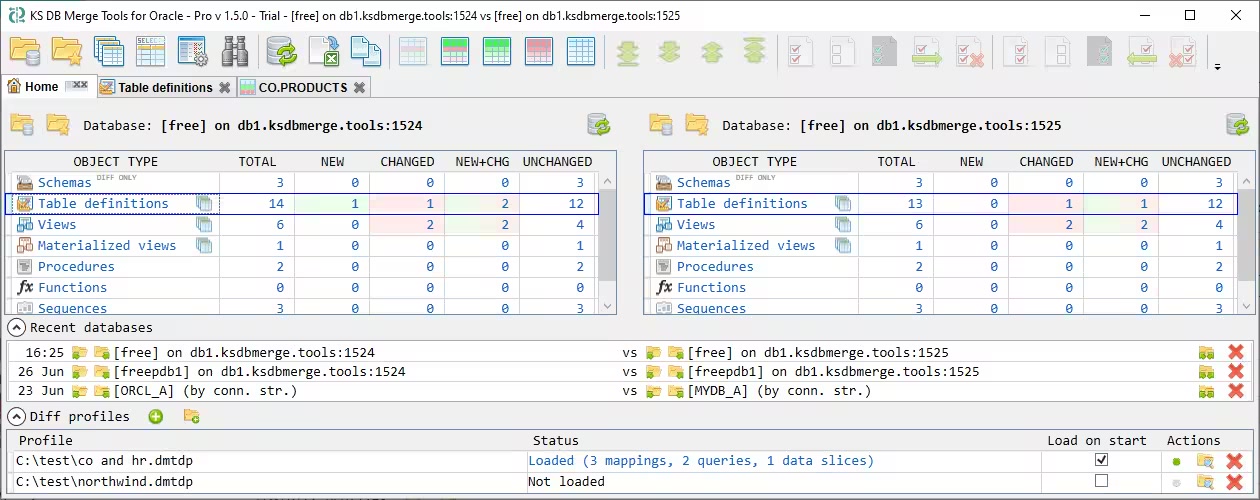Toggle the load indicator dot for northwind.dmtdp
This screenshot has height=500, width=1260.
coord(1176,482)
